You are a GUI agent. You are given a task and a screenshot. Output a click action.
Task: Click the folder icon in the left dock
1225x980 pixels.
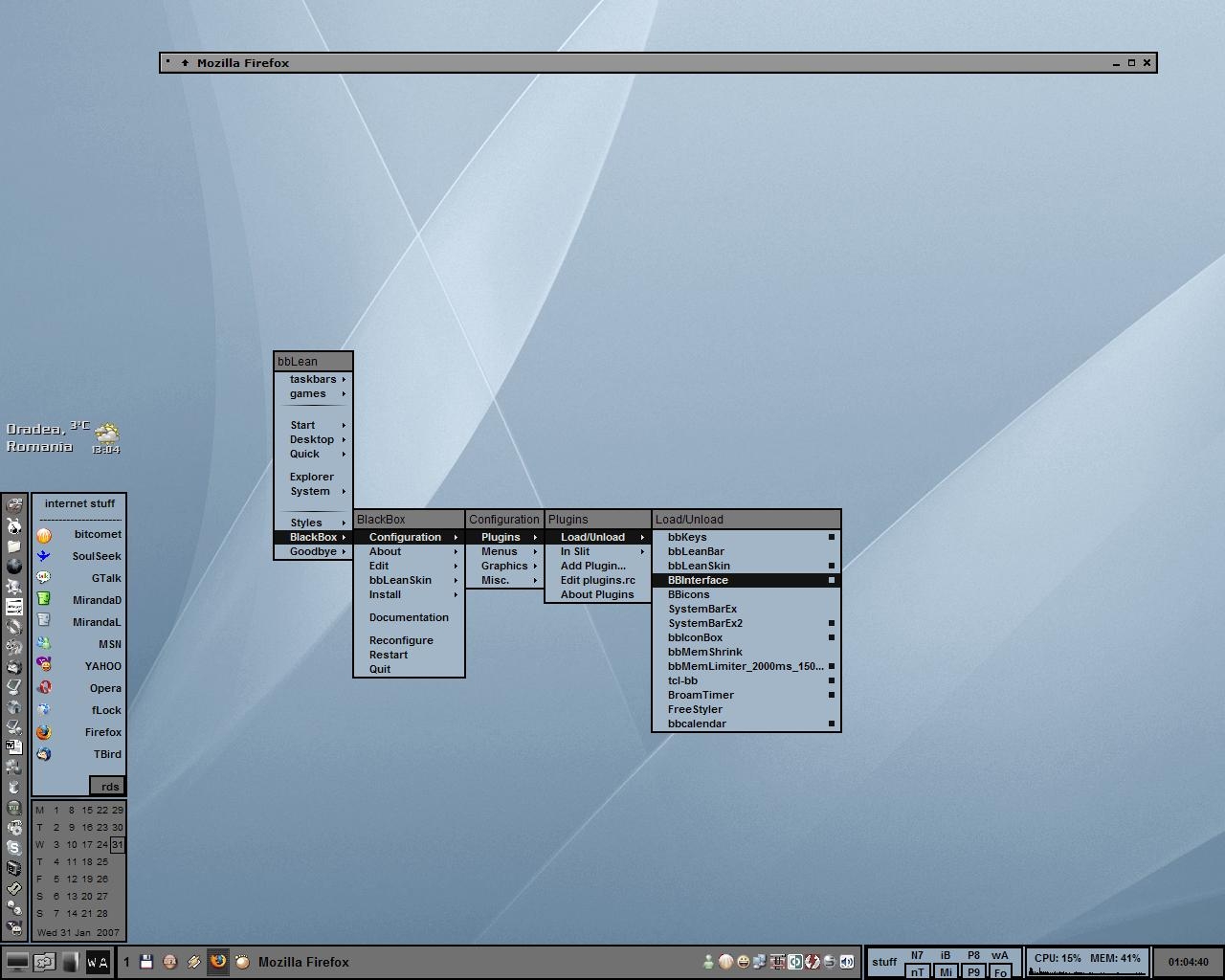click(13, 546)
